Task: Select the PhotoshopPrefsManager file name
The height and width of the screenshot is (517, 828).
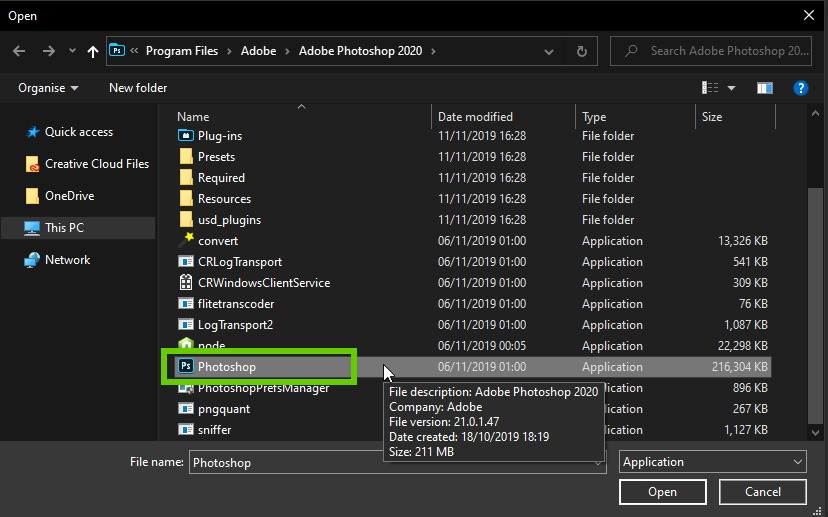Action: 264,388
